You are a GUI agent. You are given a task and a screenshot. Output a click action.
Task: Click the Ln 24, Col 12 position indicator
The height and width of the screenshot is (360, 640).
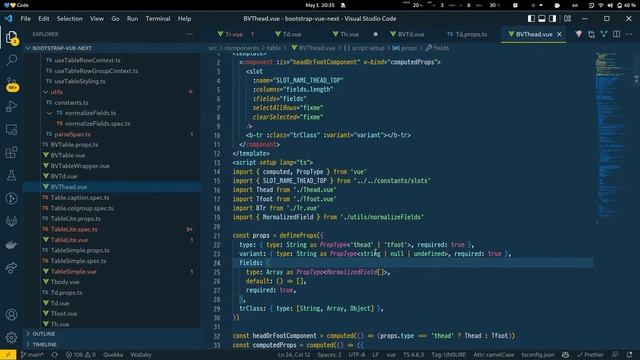tap(294, 355)
